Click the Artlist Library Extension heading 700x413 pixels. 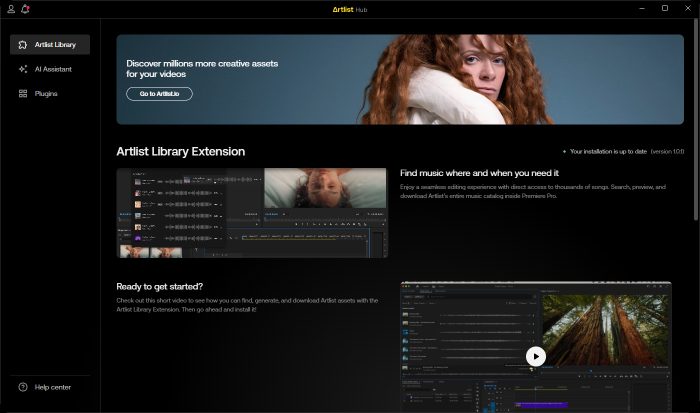pos(181,151)
